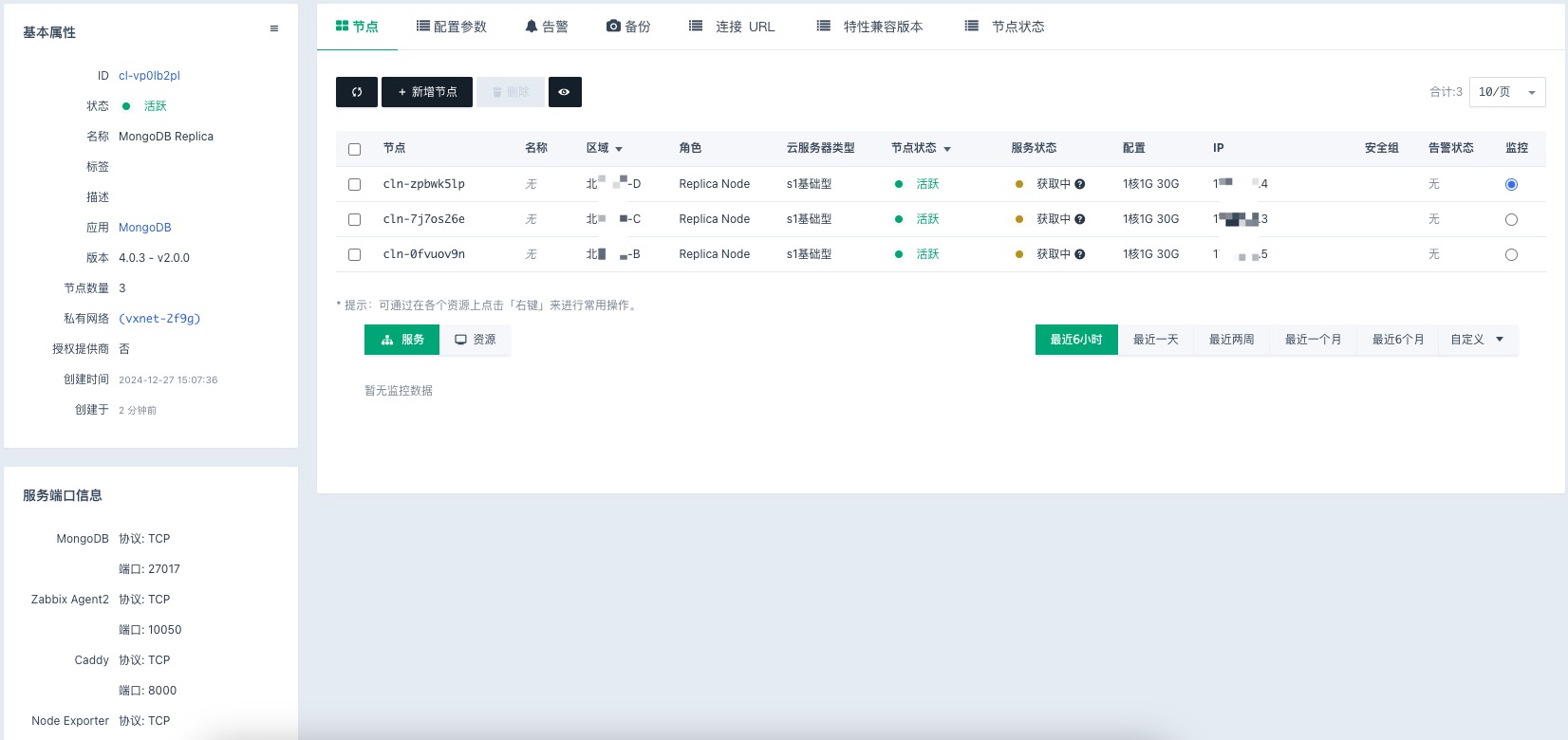
Task: Choose the 最近6小时 time range
Action: (1076, 340)
